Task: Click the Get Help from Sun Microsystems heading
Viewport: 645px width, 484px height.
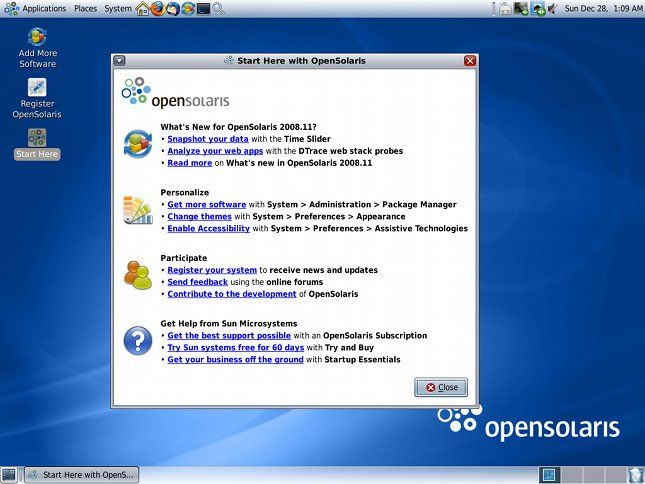Action: 229,323
